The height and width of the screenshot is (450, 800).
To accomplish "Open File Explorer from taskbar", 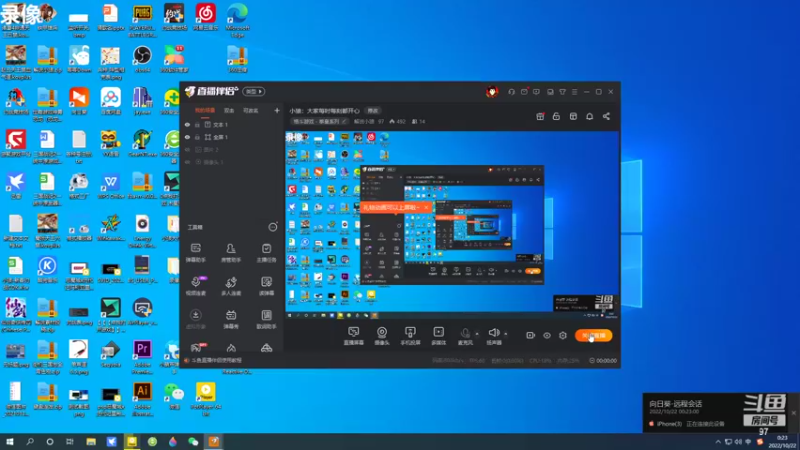I will 91,442.
